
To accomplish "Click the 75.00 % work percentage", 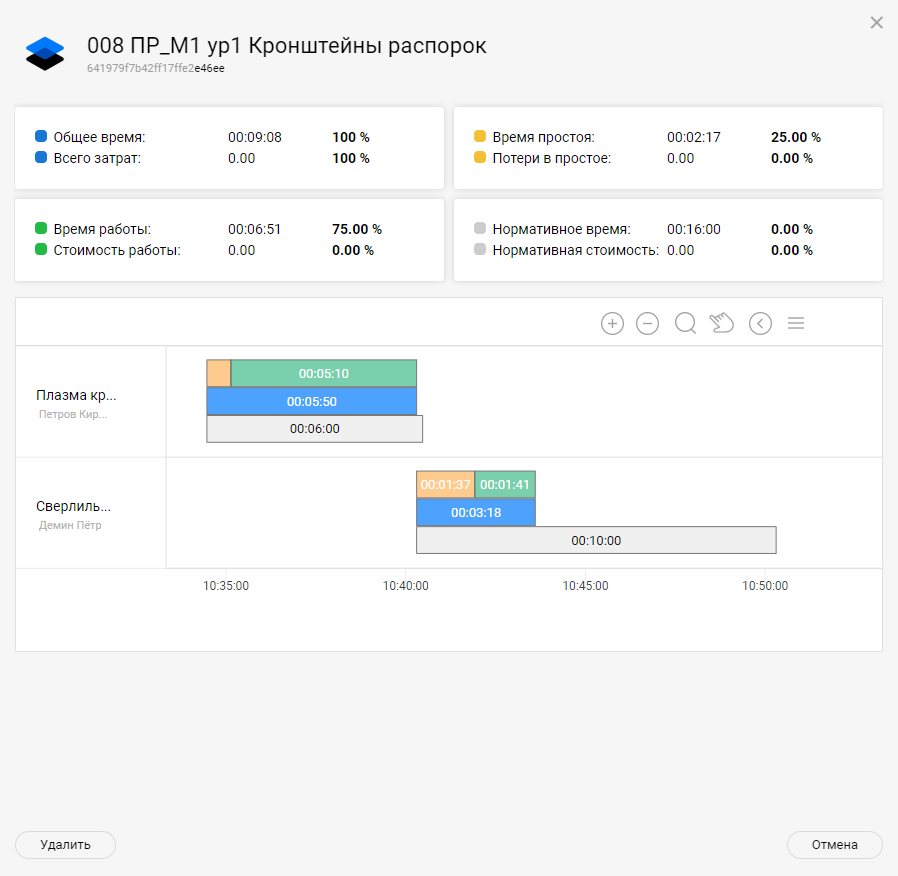I will click(357, 230).
